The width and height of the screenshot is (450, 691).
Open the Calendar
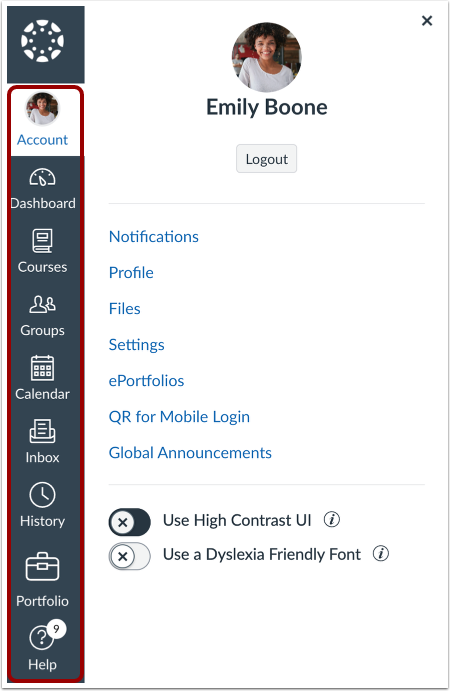click(x=43, y=379)
